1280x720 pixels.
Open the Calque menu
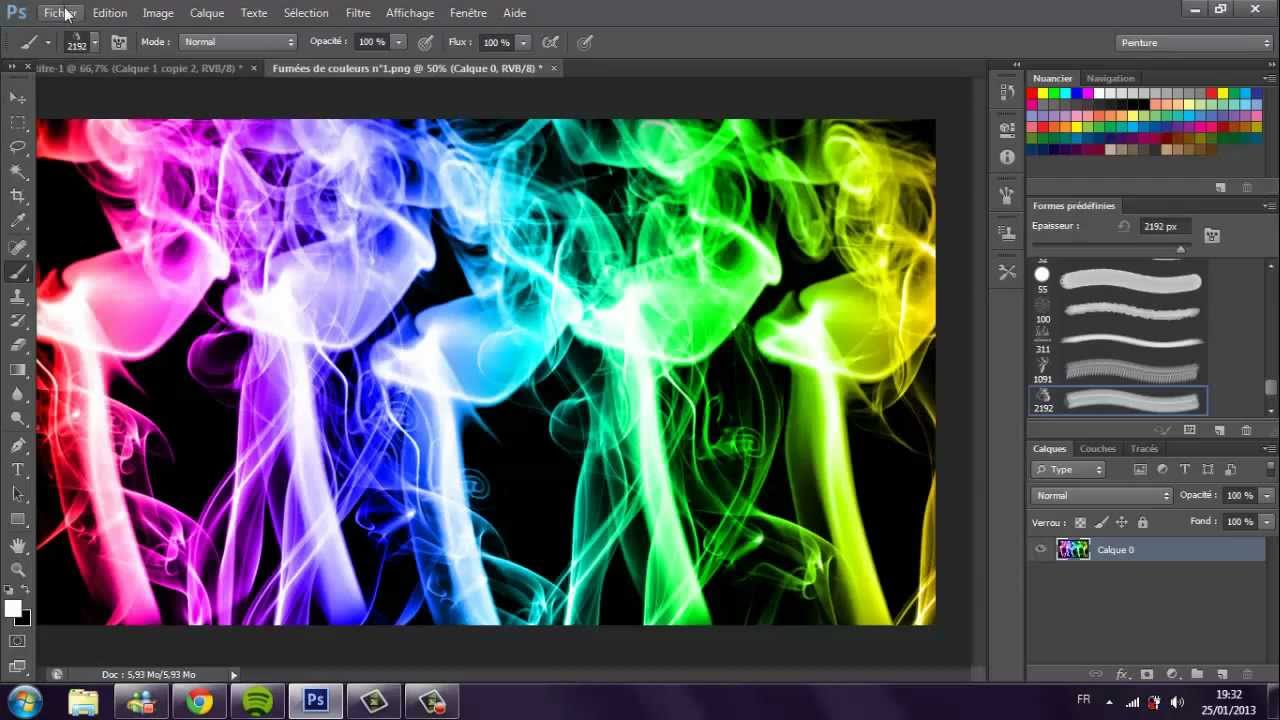pyautogui.click(x=207, y=13)
